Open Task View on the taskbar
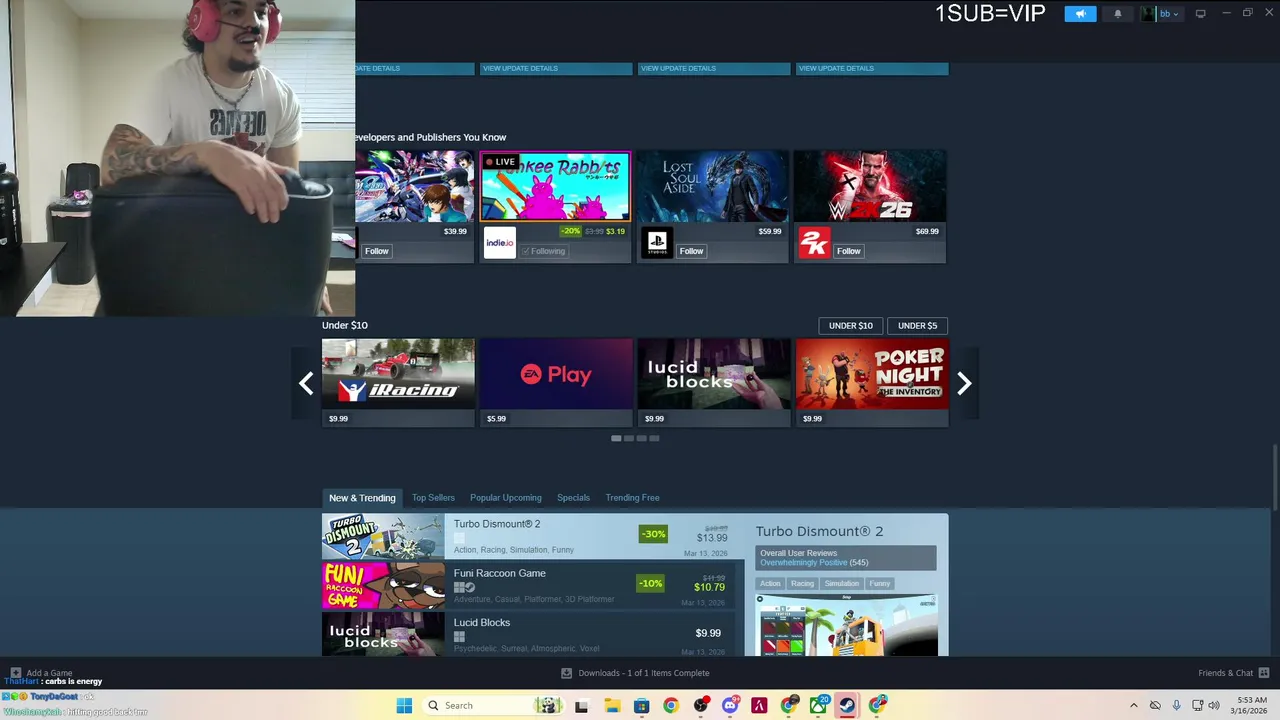1280x720 pixels. click(581, 706)
